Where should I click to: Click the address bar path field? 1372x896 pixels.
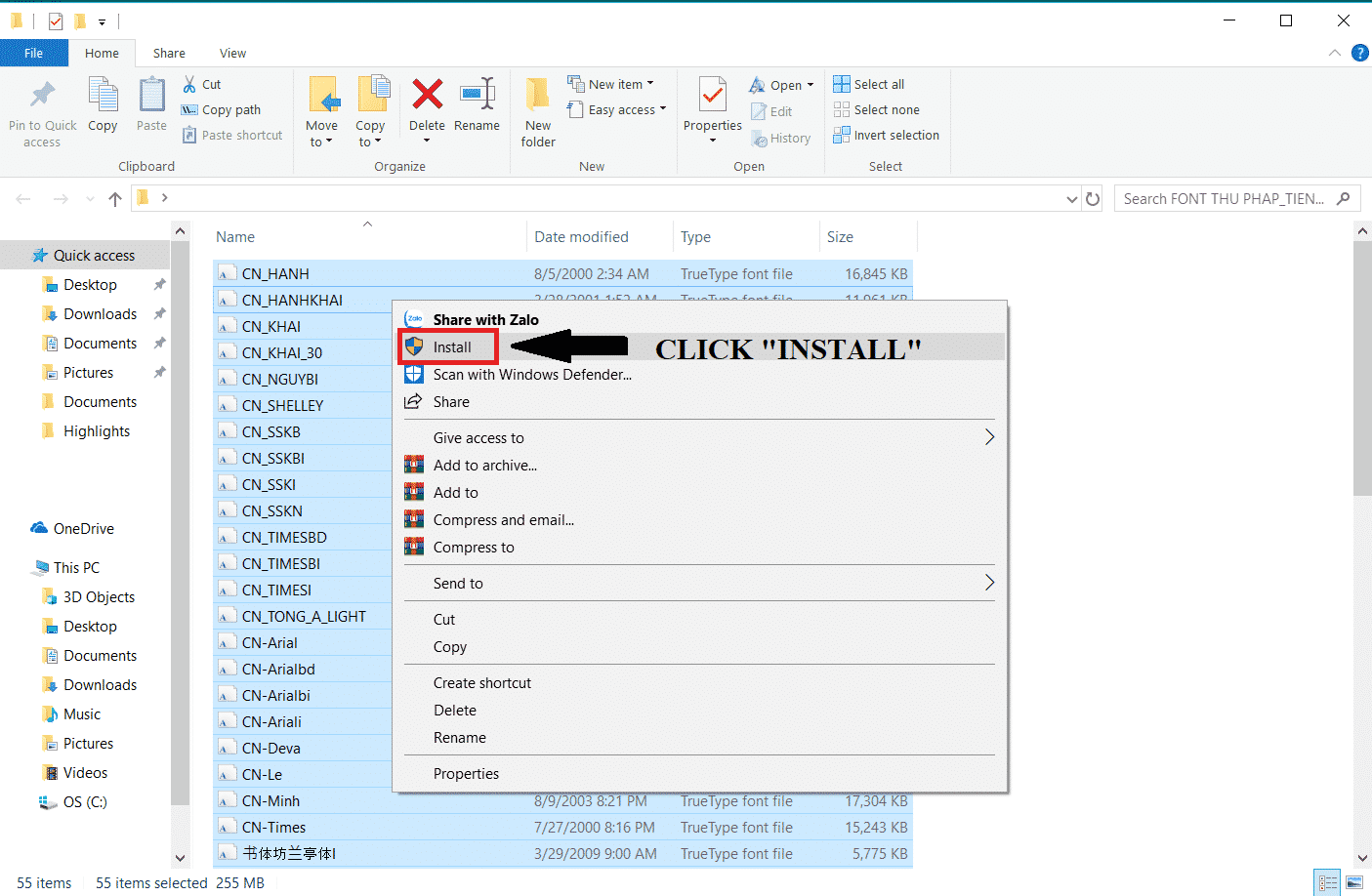605,199
